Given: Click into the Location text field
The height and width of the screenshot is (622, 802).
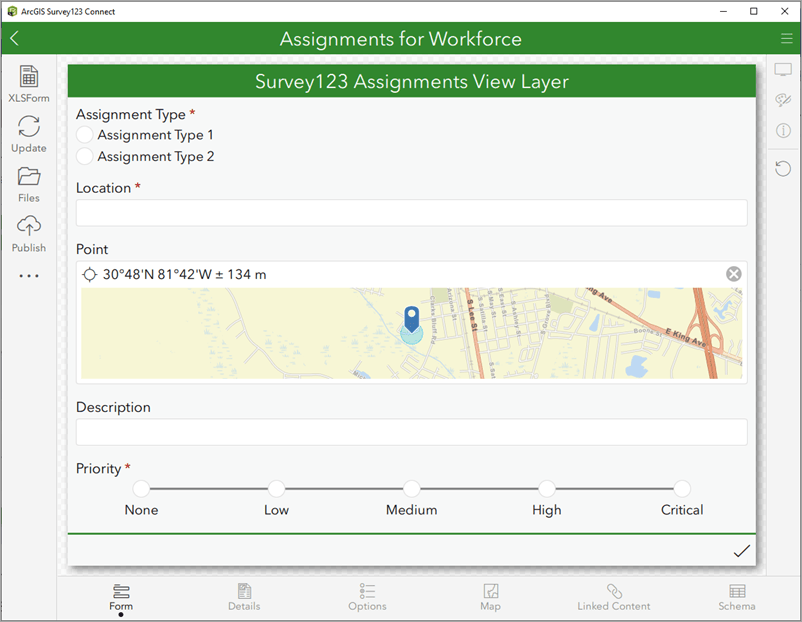Looking at the screenshot, I should 412,213.
